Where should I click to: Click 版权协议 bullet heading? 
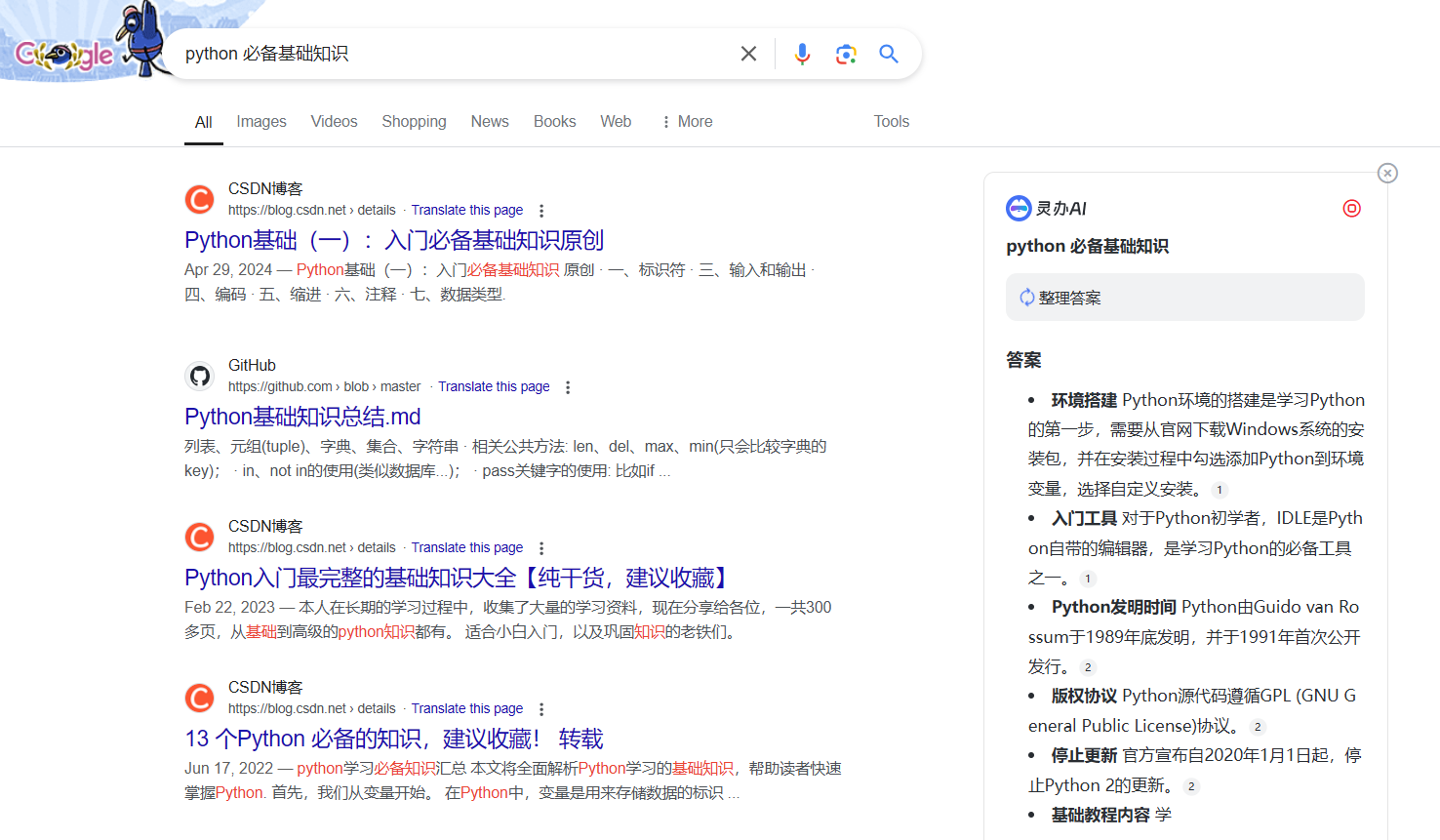[1084, 696]
